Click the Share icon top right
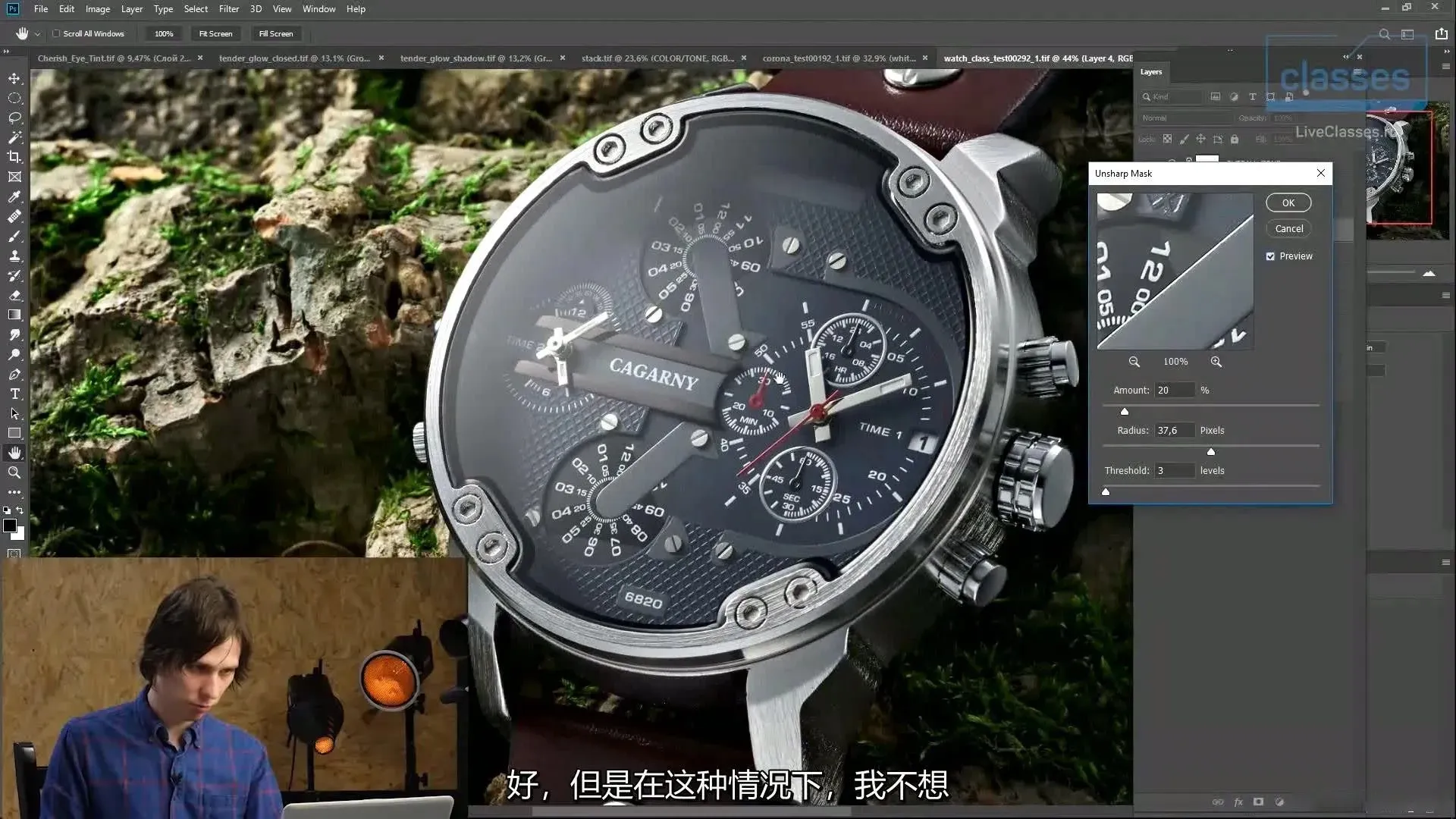1456x819 pixels. tap(1442, 33)
